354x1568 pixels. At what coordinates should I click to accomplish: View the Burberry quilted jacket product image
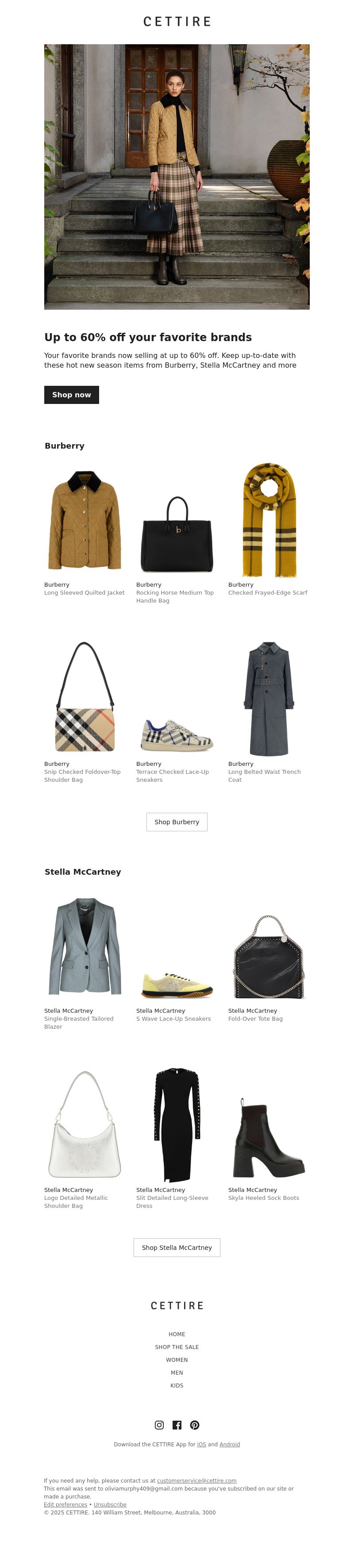[x=85, y=520]
